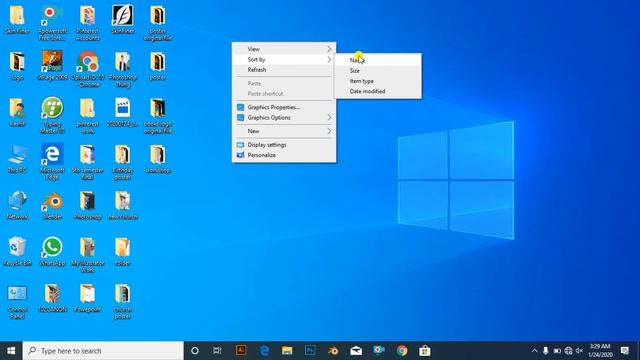Select the Pinterest Accounts folder
The height and width of the screenshot is (360, 640).
[87, 23]
